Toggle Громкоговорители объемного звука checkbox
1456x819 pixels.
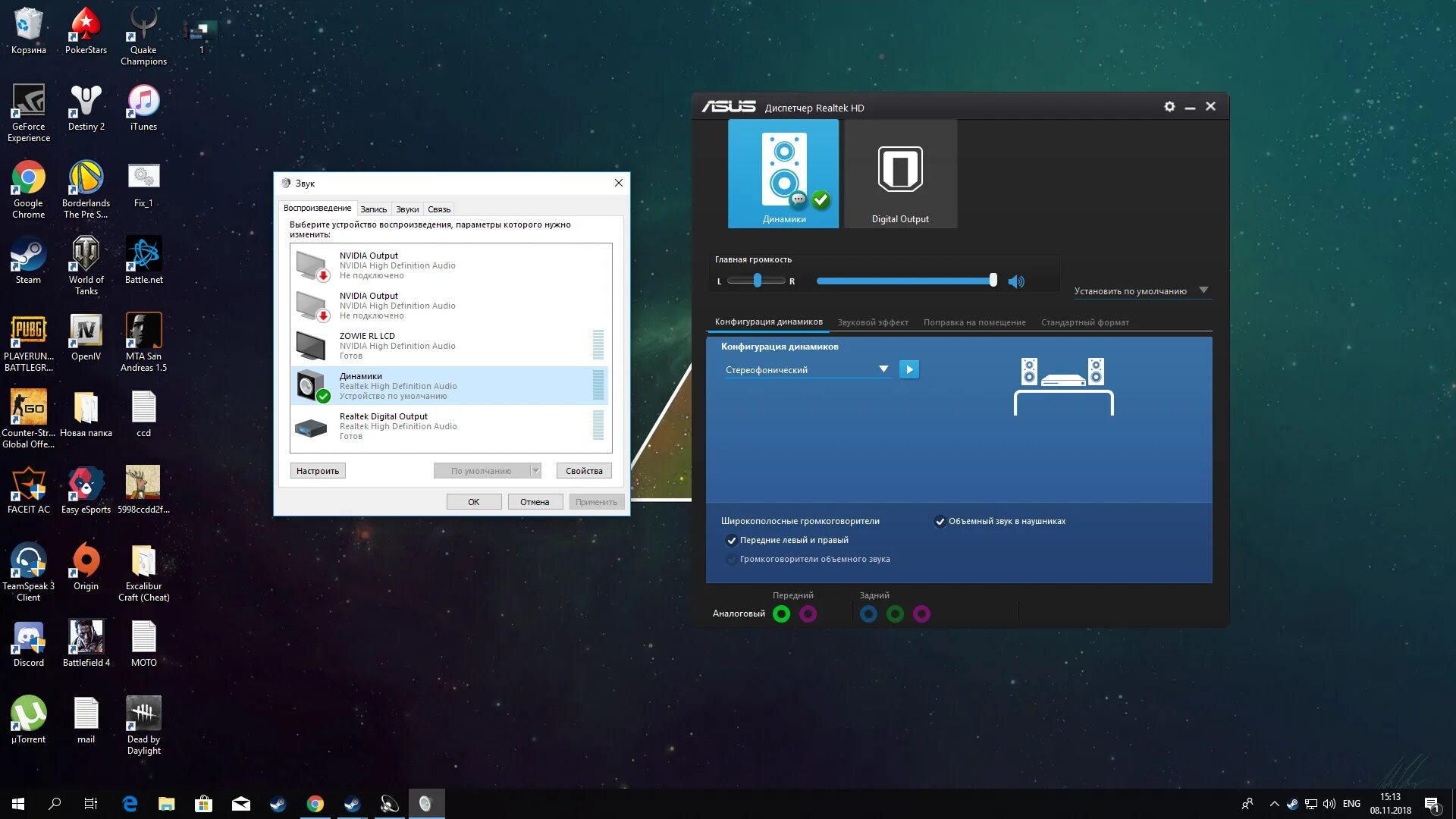click(732, 559)
